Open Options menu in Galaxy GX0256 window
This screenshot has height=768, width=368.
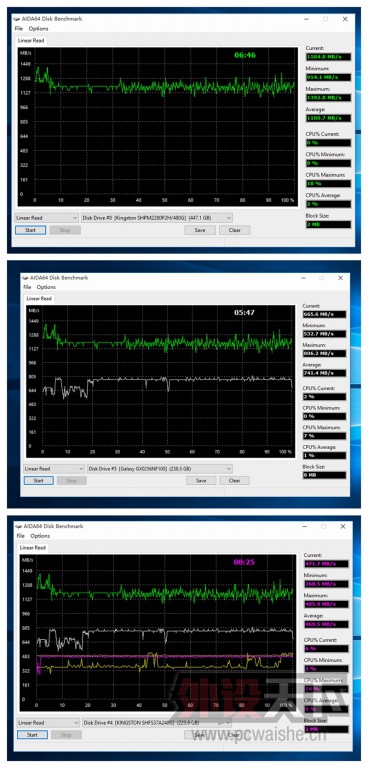click(x=47, y=287)
